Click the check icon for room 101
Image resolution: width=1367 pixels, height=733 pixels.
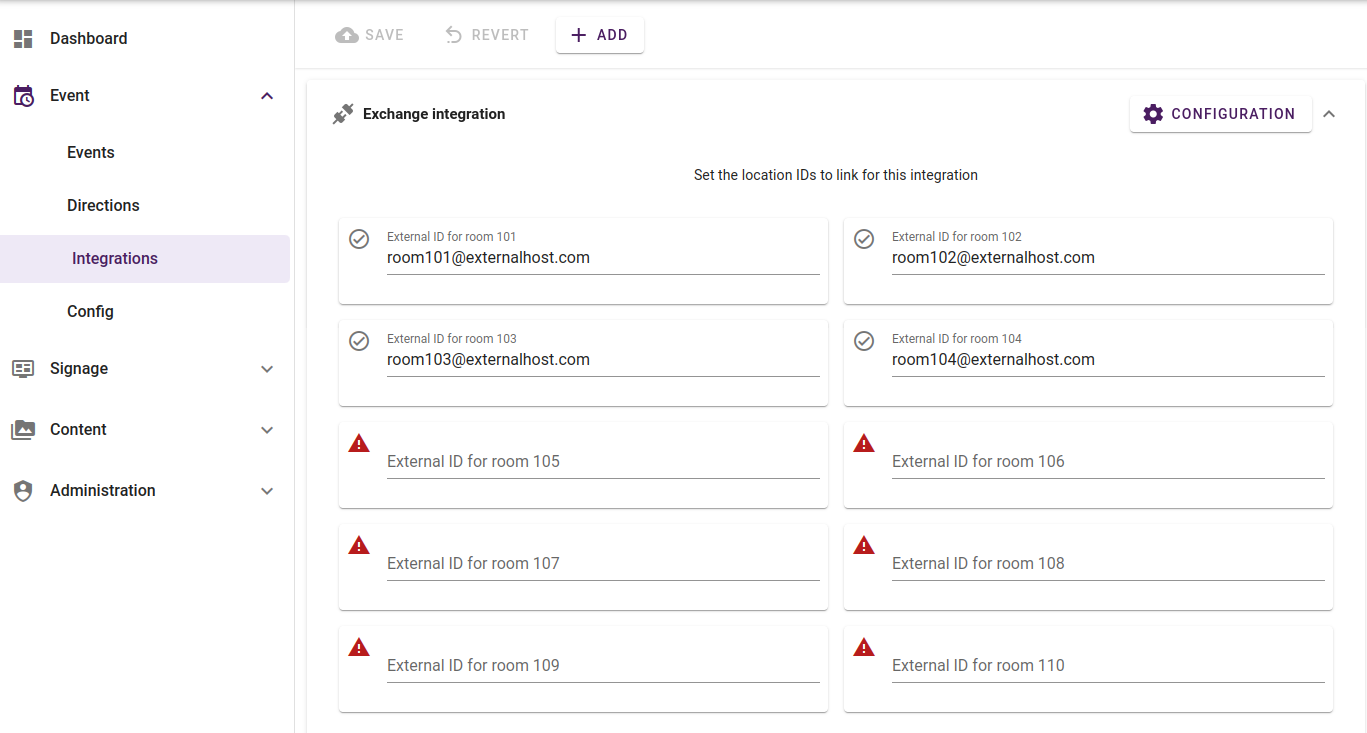359,239
